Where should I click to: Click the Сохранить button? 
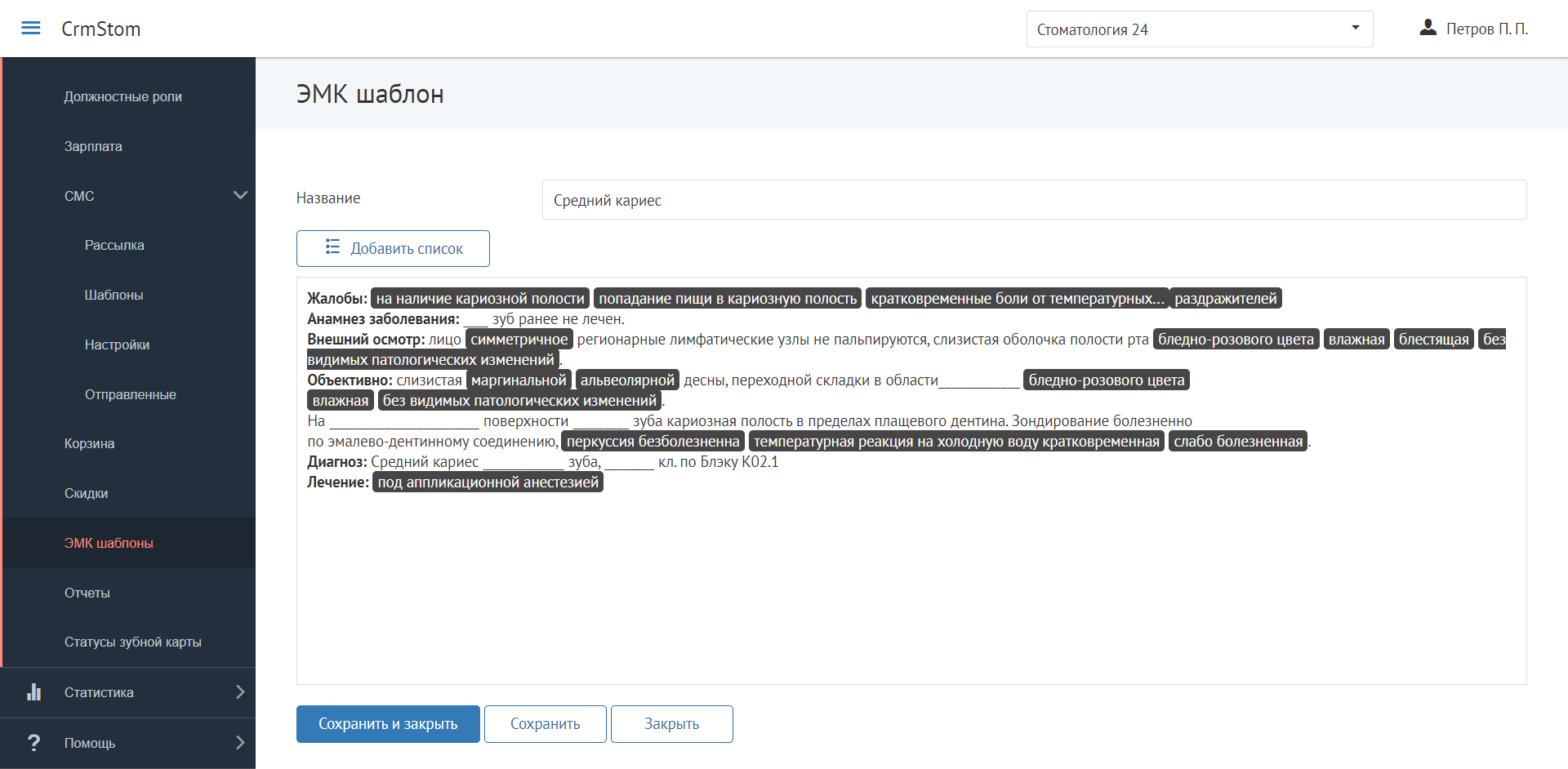click(x=546, y=724)
